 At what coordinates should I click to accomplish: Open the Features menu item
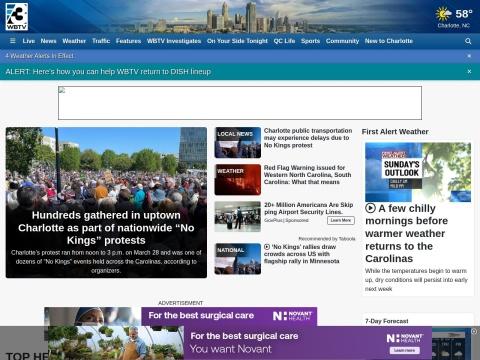128,41
